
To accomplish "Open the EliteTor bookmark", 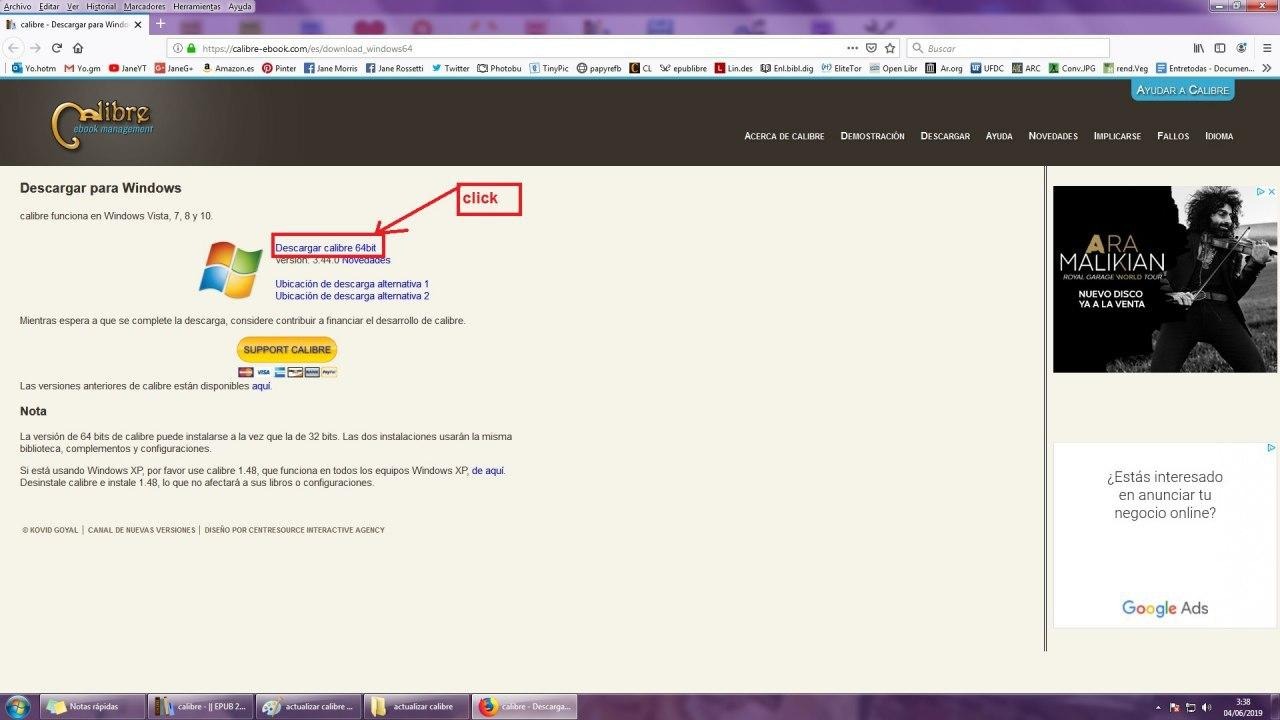I will pyautogui.click(x=841, y=68).
